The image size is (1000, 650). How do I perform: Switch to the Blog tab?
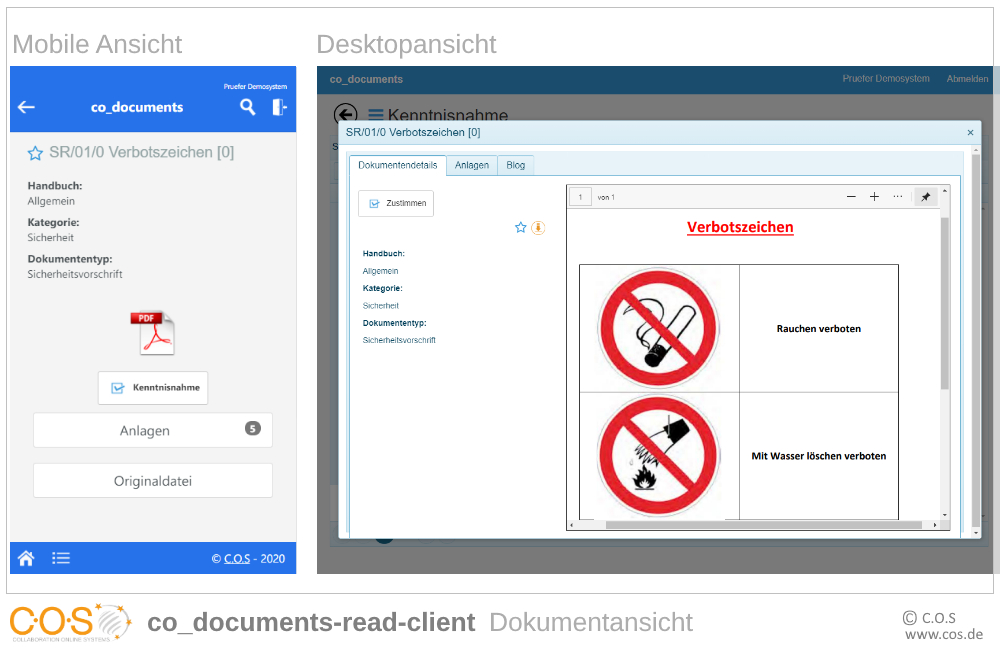[x=515, y=165]
